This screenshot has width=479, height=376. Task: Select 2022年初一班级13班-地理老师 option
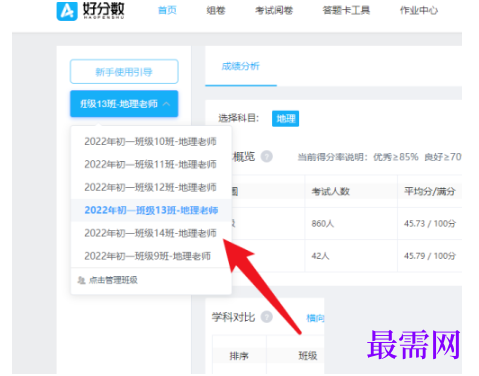coord(151,210)
